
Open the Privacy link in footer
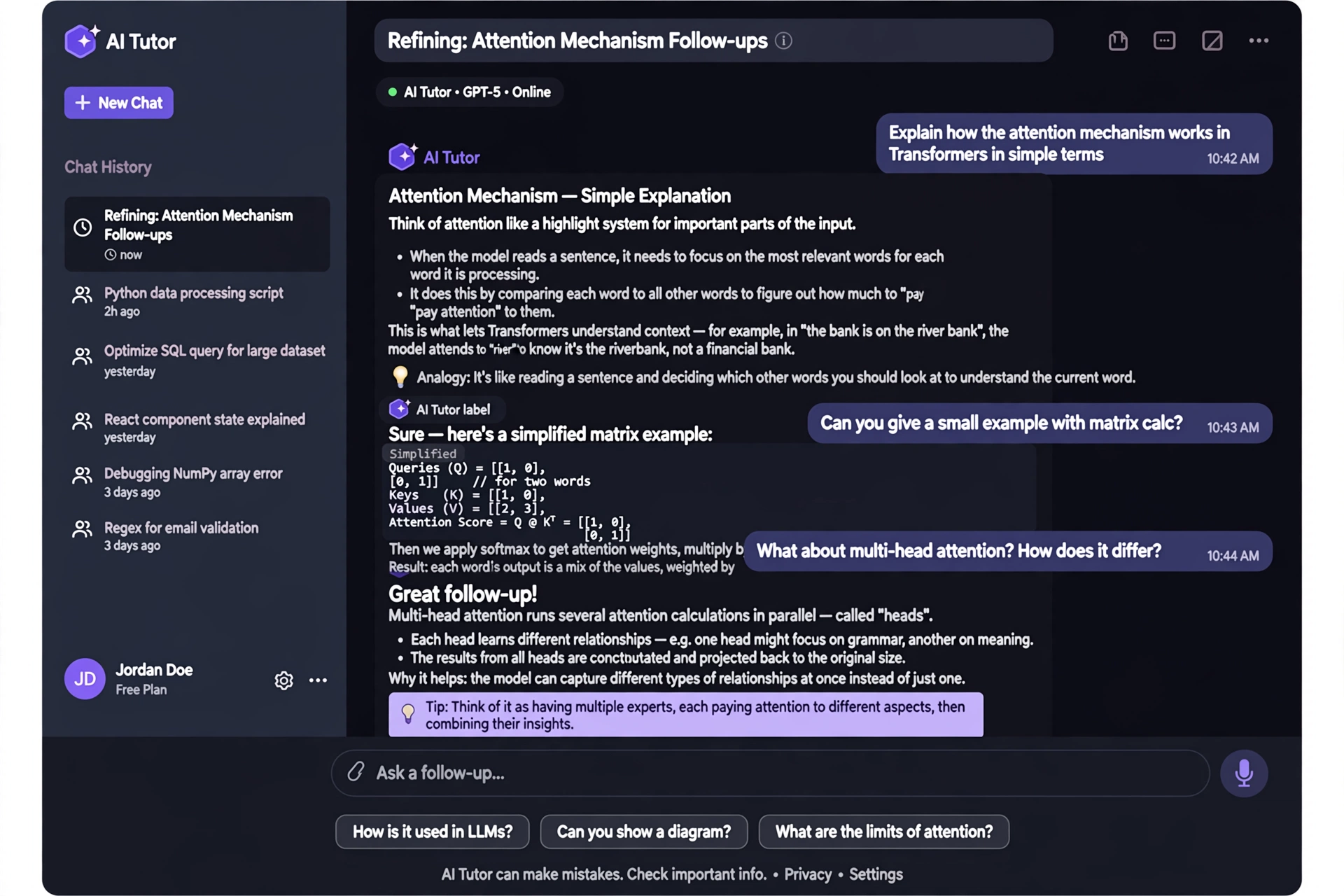808,874
